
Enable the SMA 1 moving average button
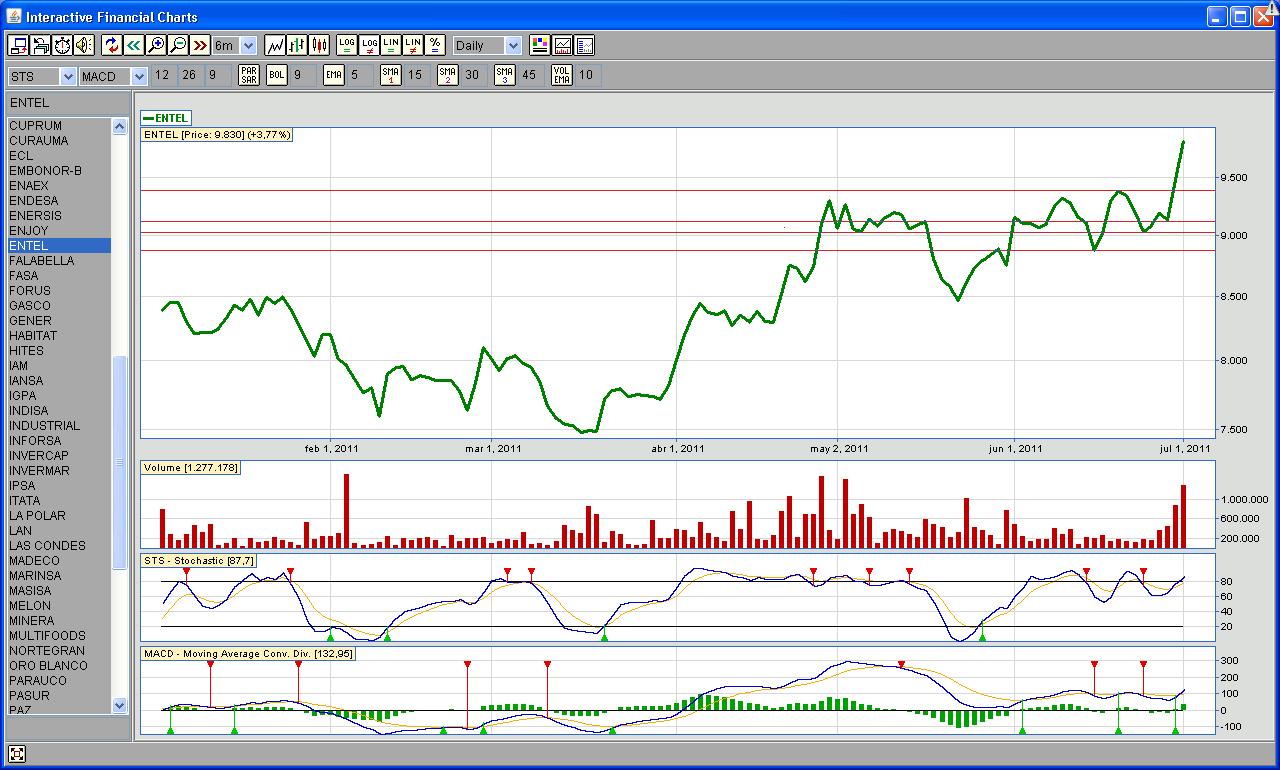pos(391,75)
